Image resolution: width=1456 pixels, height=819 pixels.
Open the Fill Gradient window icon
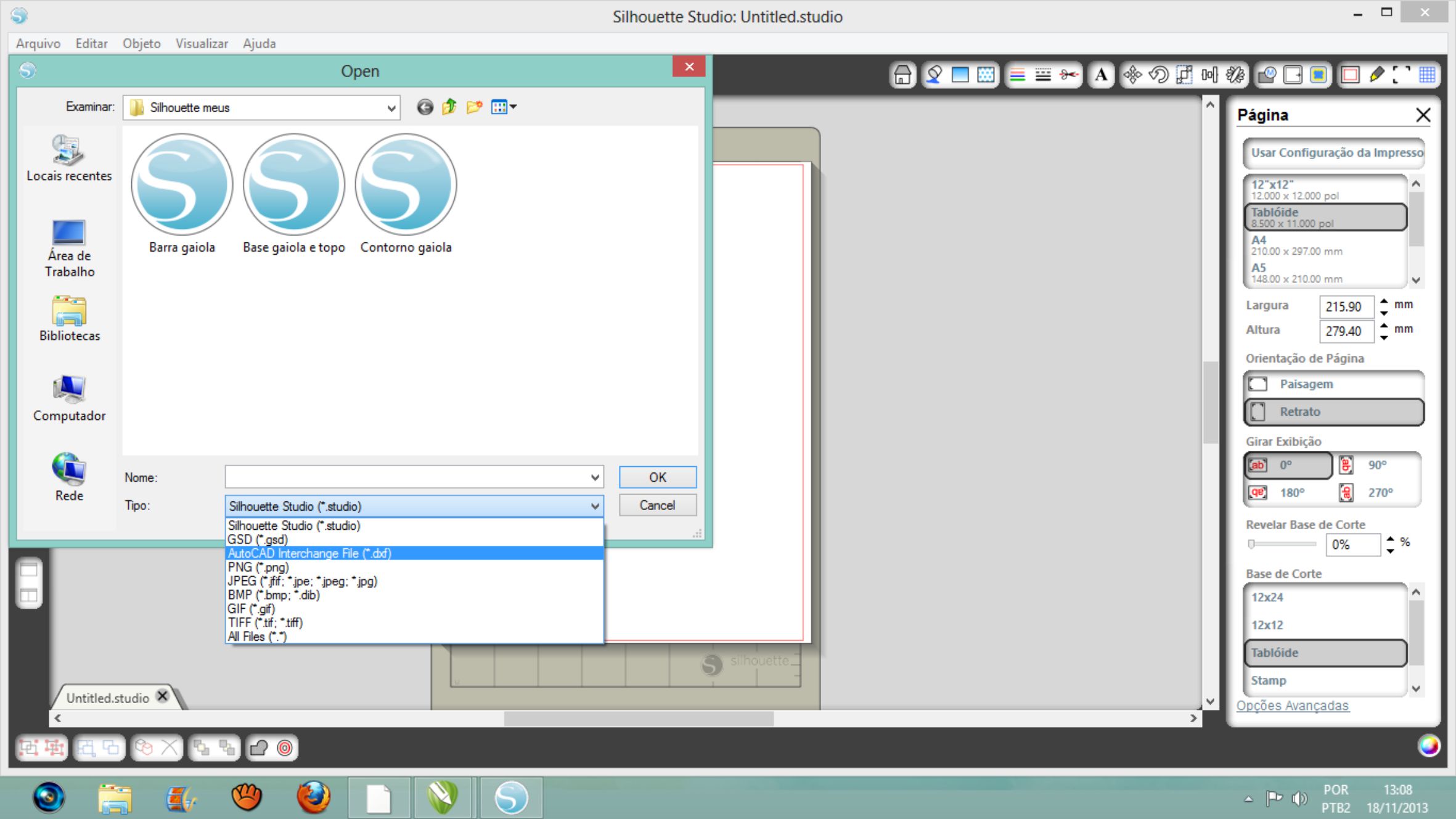[x=960, y=75]
